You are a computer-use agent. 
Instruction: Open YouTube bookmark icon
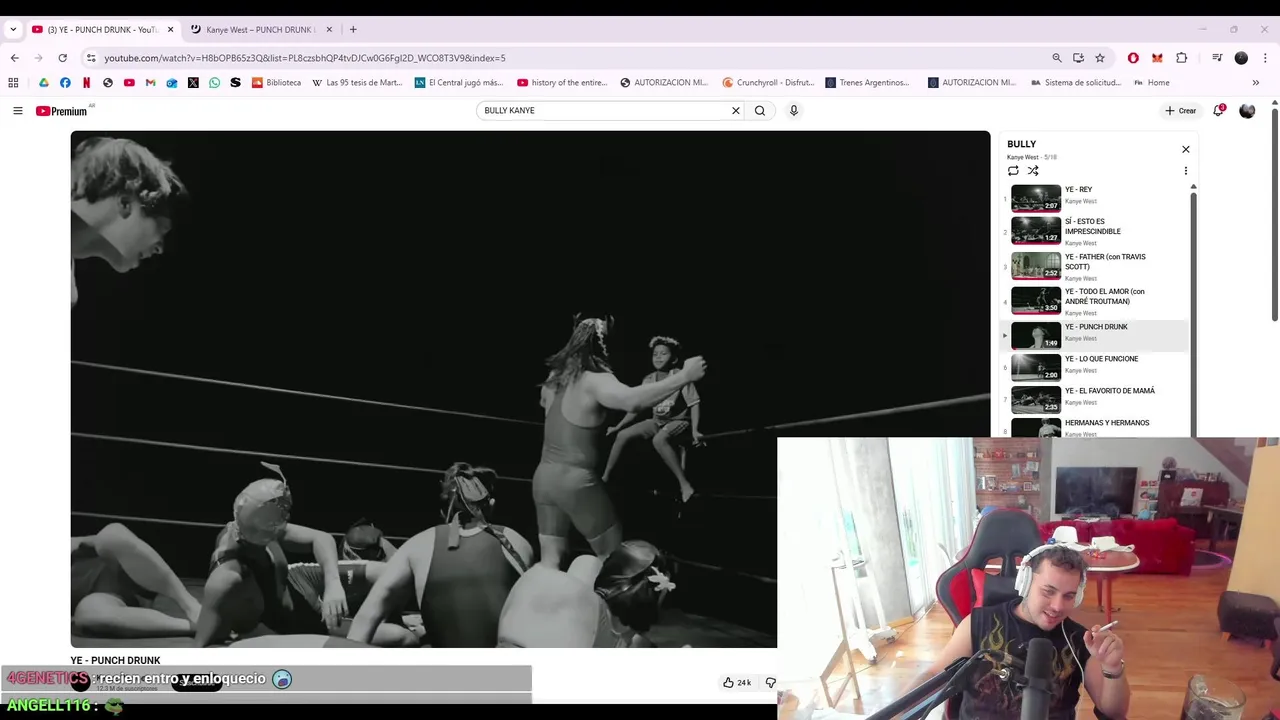pyautogui.click(x=129, y=83)
